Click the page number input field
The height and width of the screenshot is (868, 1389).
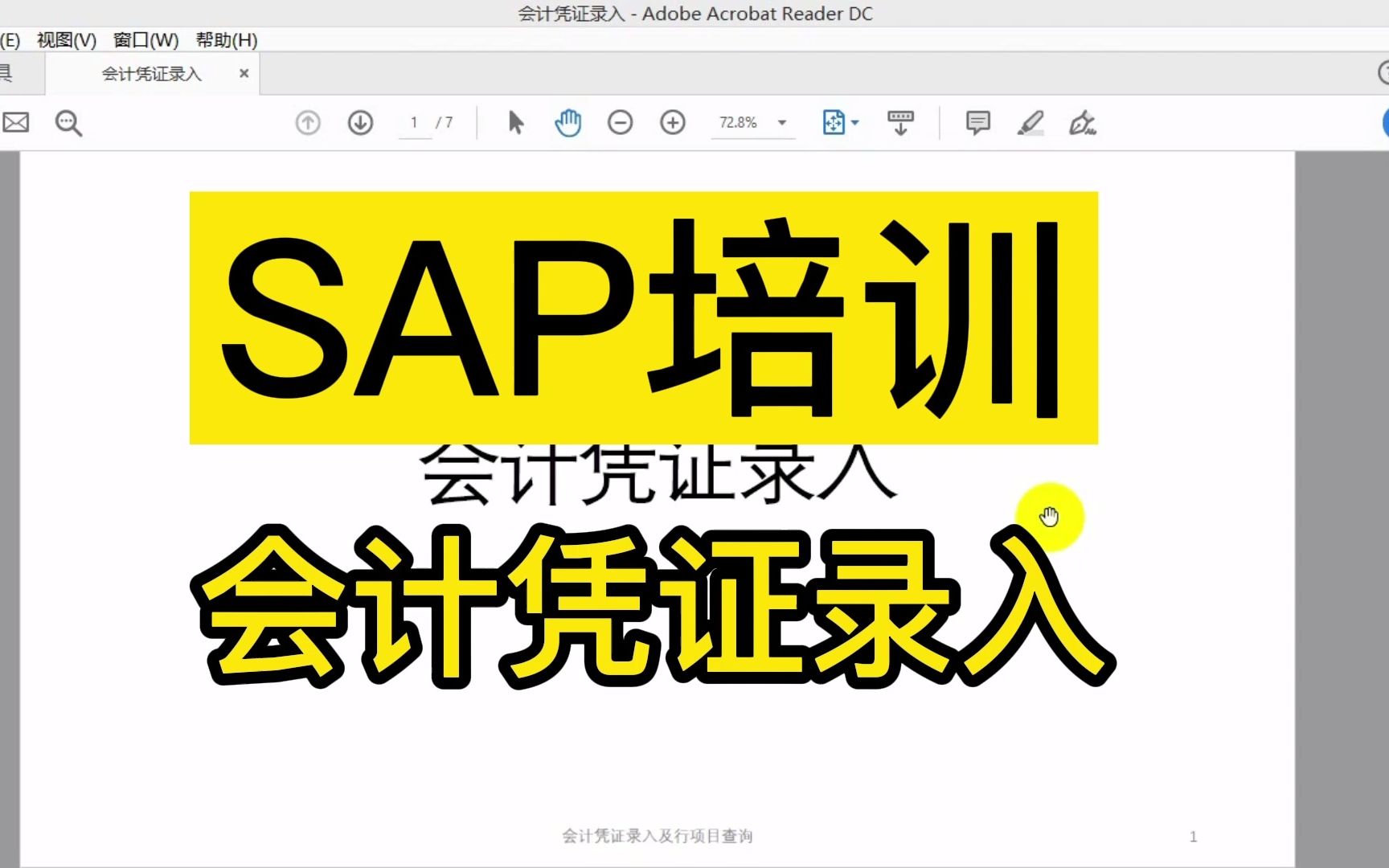coord(415,123)
